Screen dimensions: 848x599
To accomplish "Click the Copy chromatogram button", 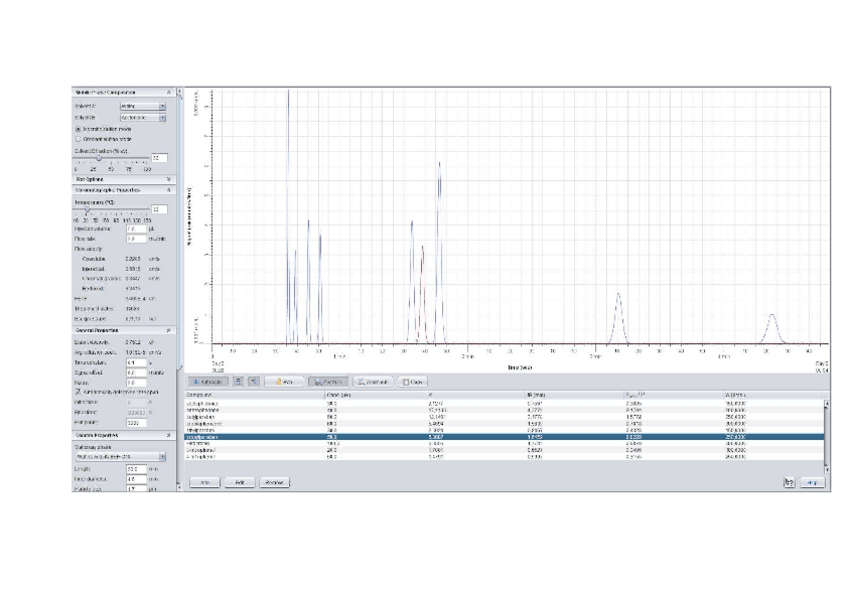I will pos(413,382).
